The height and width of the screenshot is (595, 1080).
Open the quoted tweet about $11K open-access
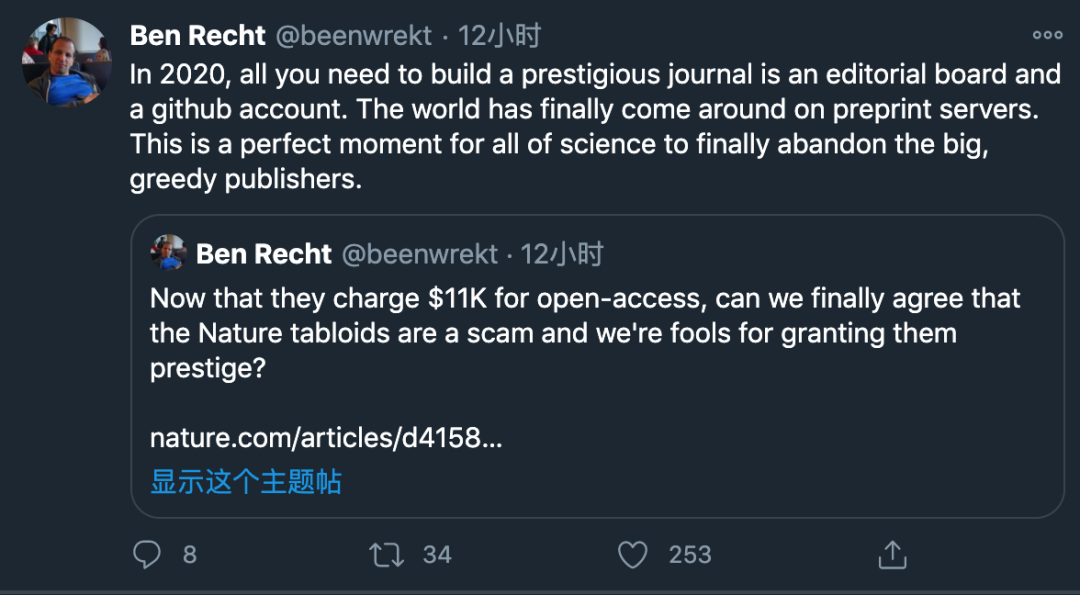click(585, 332)
